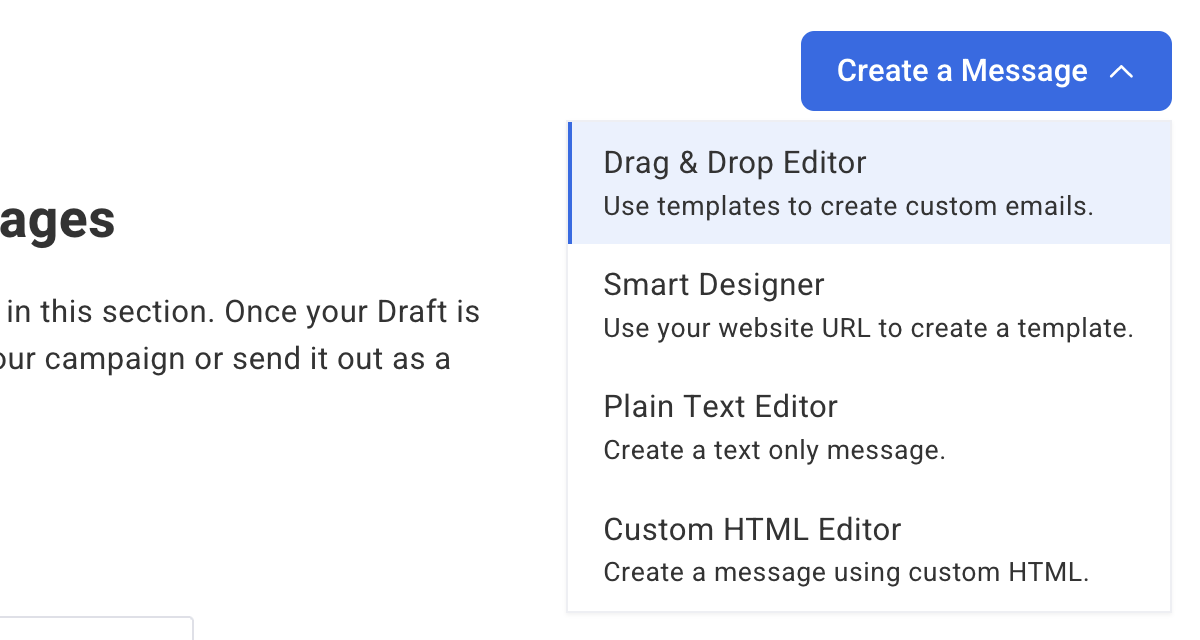Click the Drag & Drop Editor subtitle text
Screen dimensions: 1200x640
click(x=847, y=206)
